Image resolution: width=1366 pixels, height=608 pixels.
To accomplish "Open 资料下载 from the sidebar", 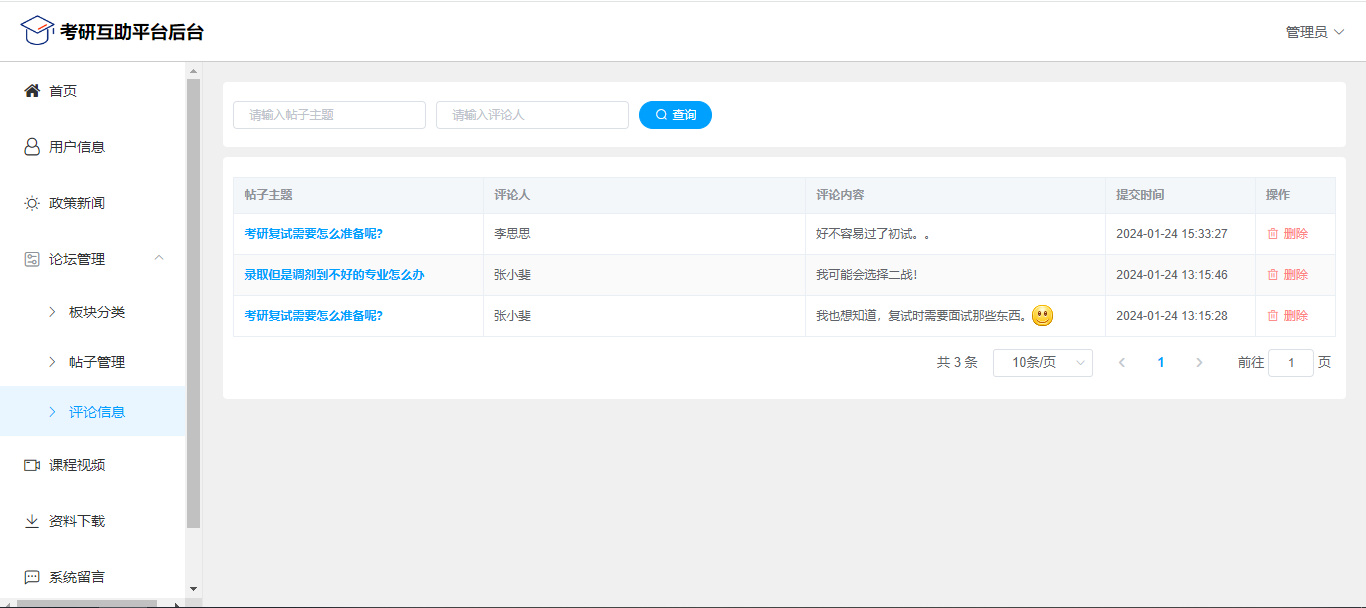I will pos(76,521).
